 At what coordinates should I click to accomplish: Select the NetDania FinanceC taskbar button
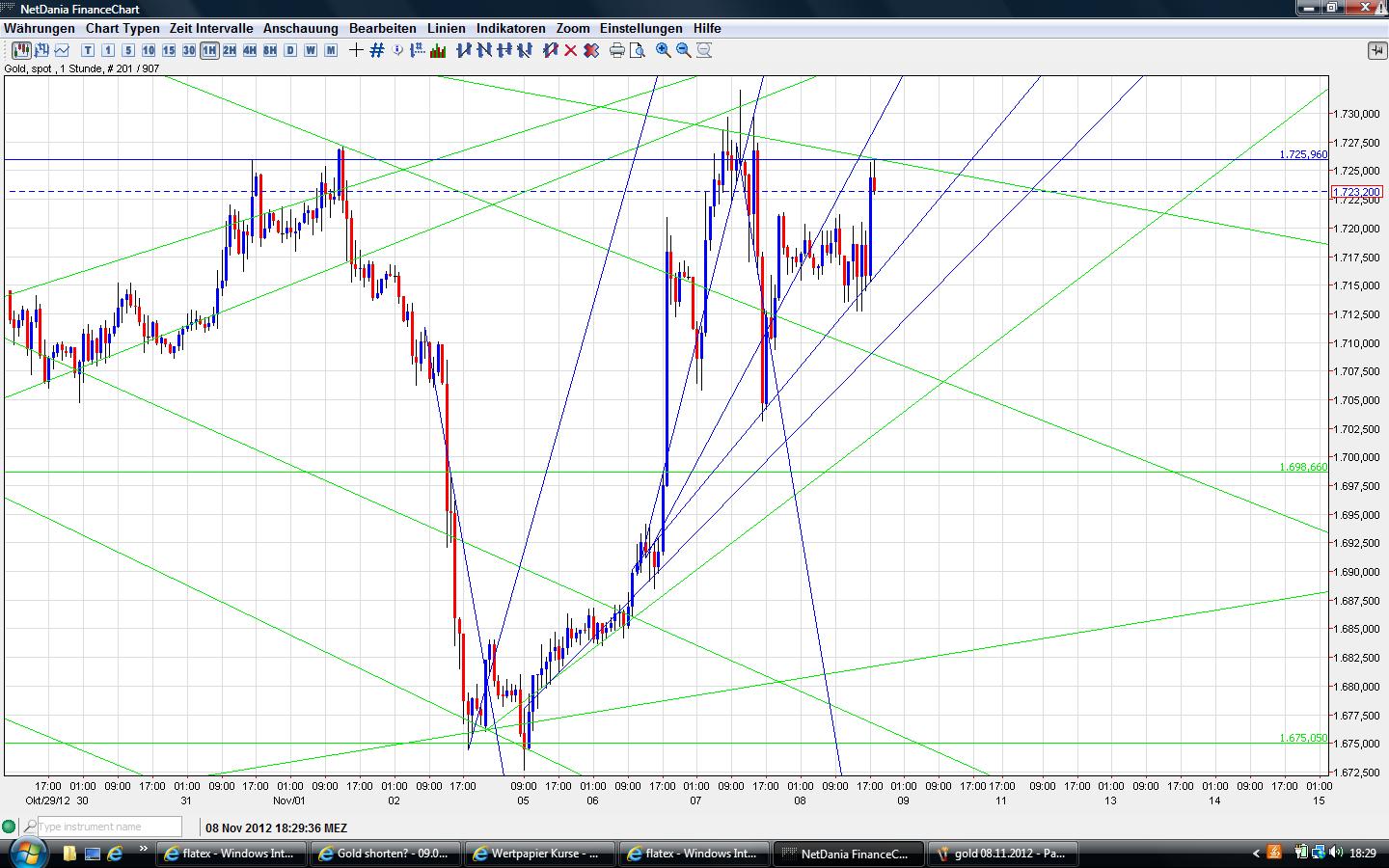pos(847,853)
